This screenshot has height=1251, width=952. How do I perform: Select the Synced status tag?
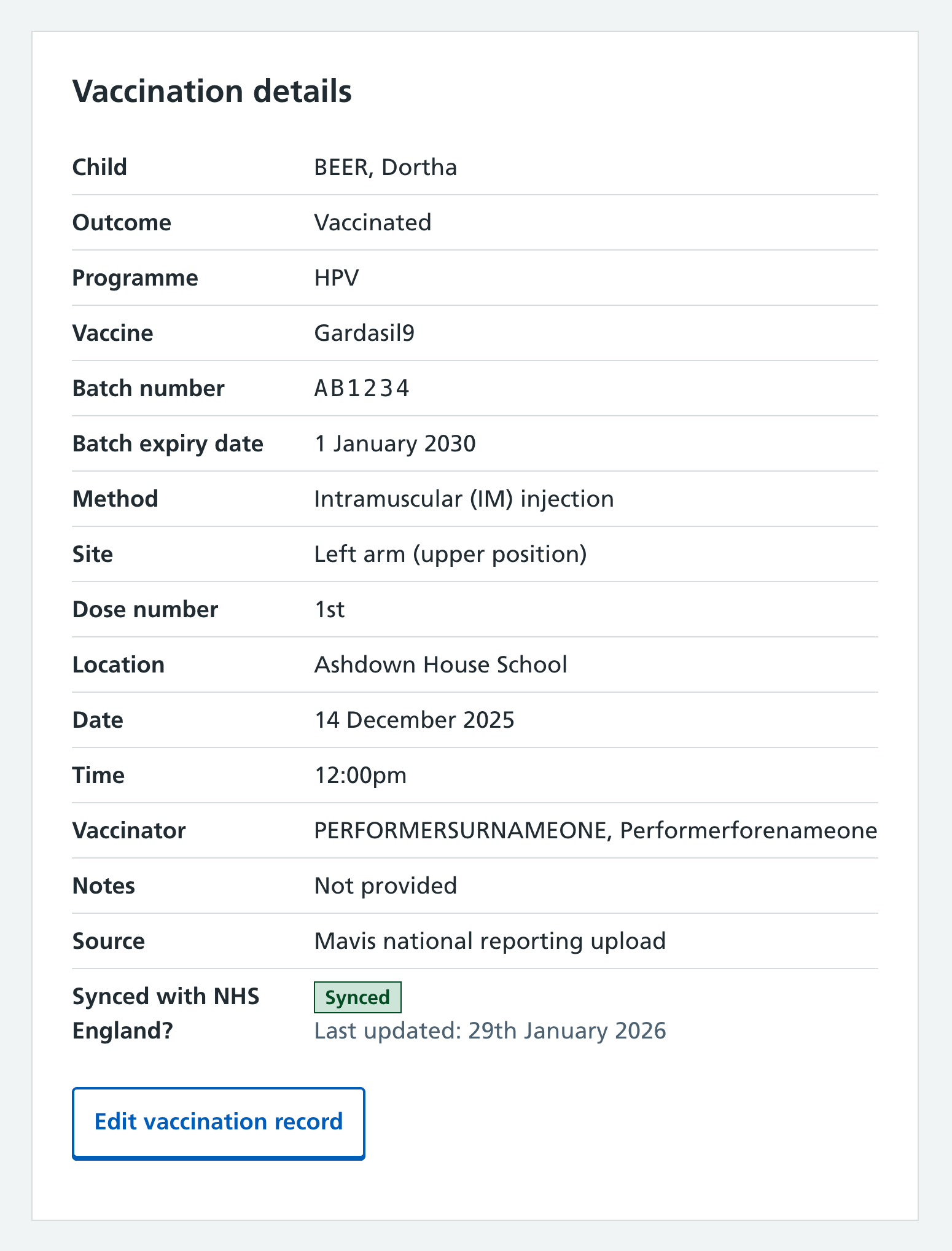click(357, 996)
